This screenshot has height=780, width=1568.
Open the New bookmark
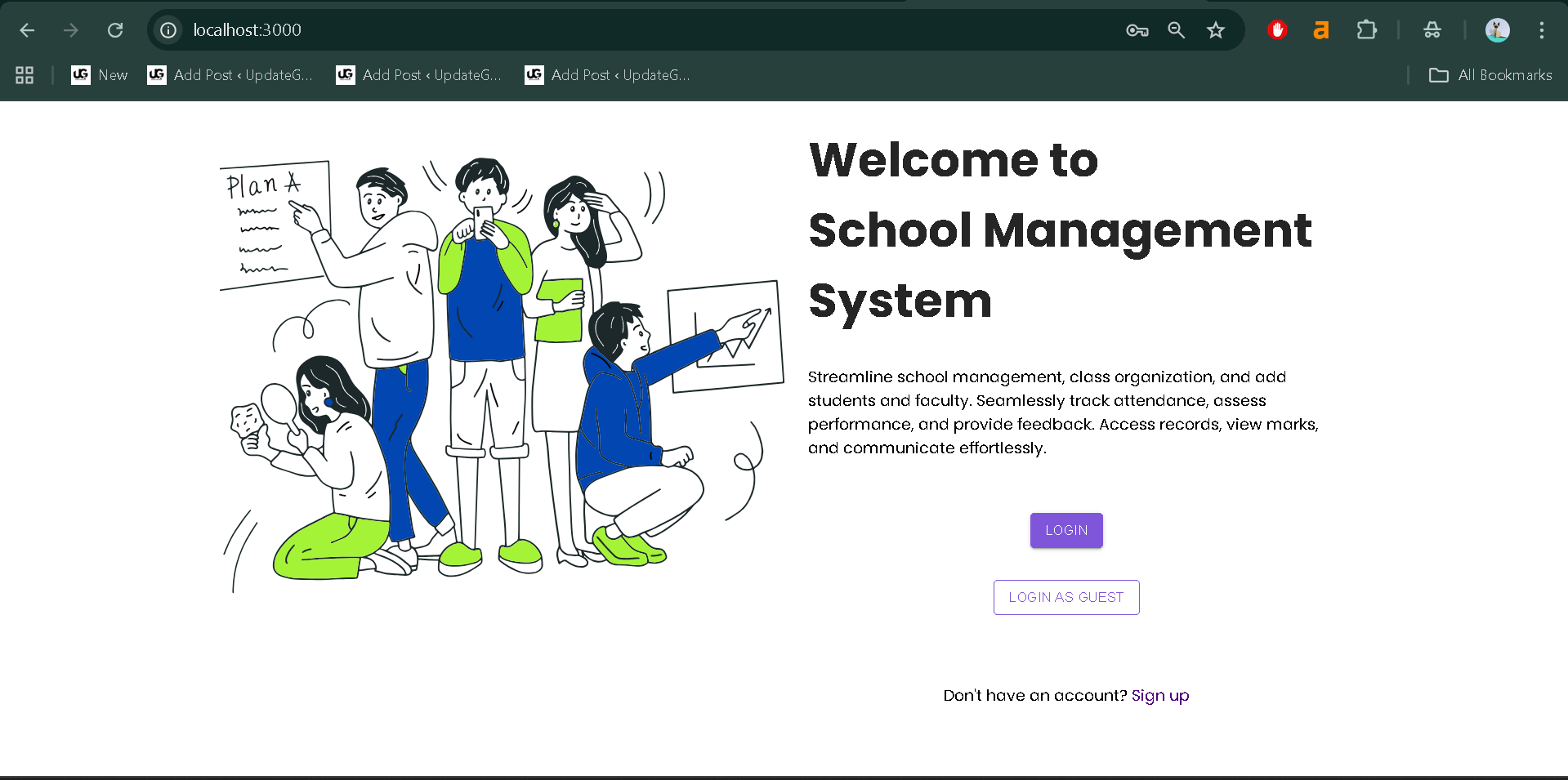(x=99, y=74)
